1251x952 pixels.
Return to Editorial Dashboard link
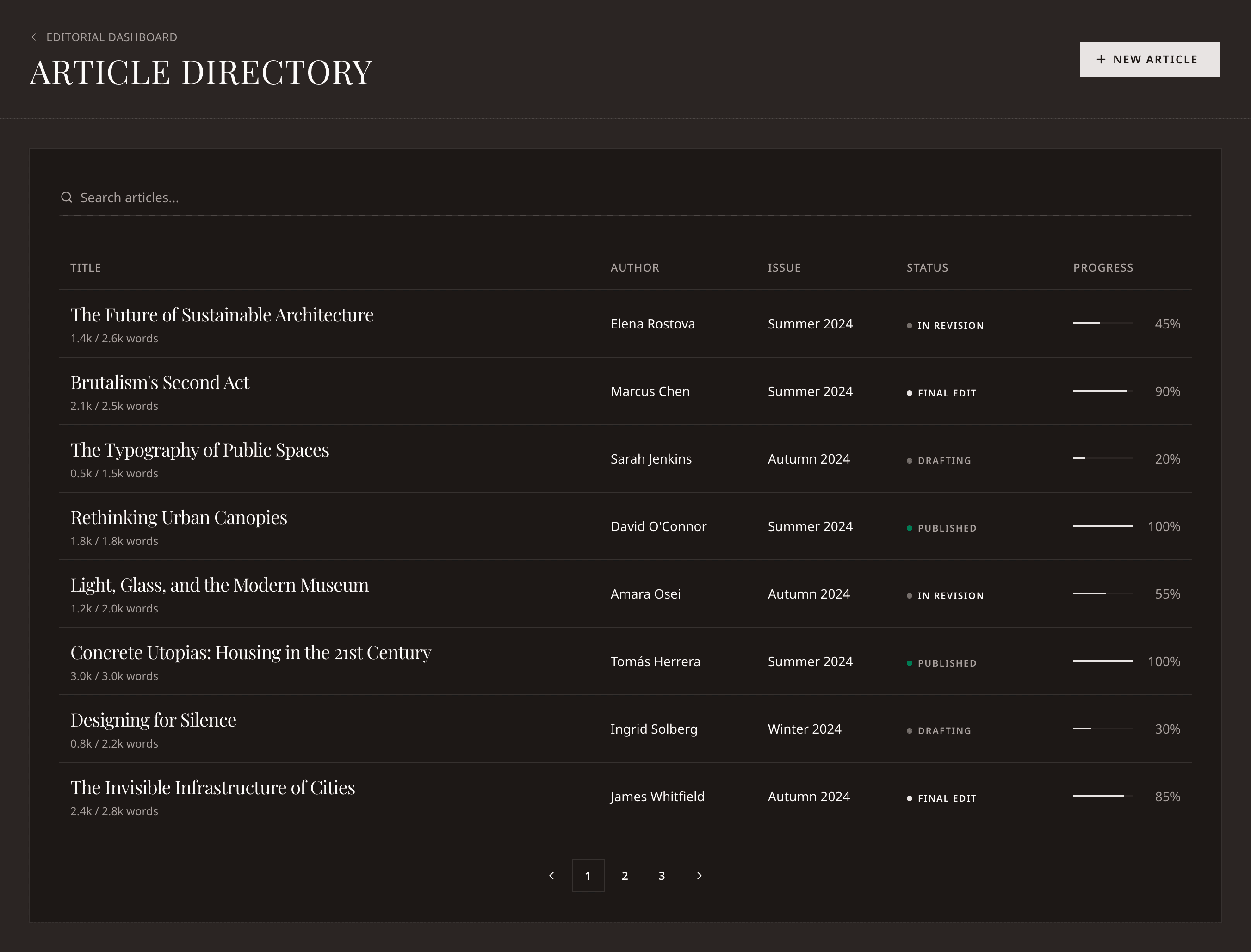point(111,37)
